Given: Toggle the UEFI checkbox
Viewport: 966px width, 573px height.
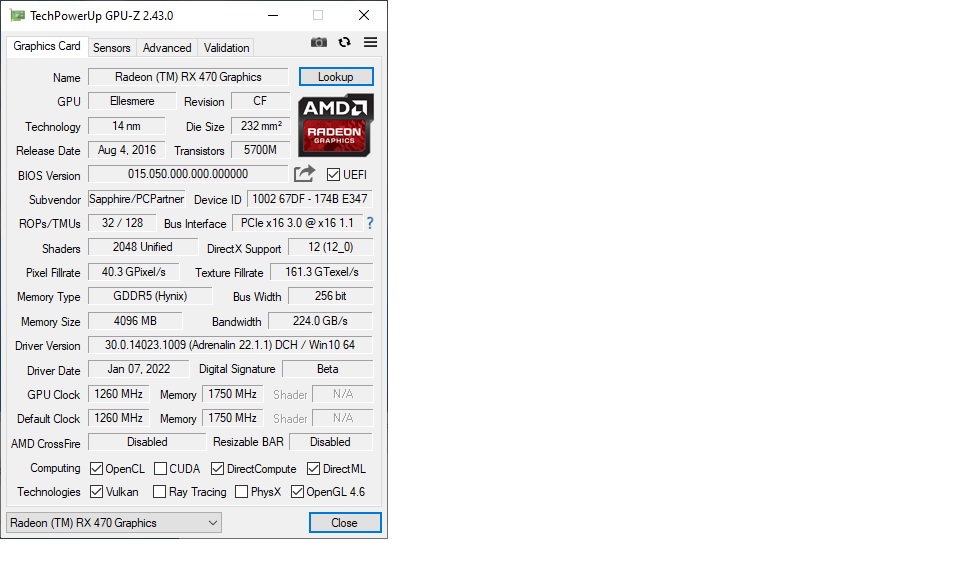Looking at the screenshot, I should [333, 174].
